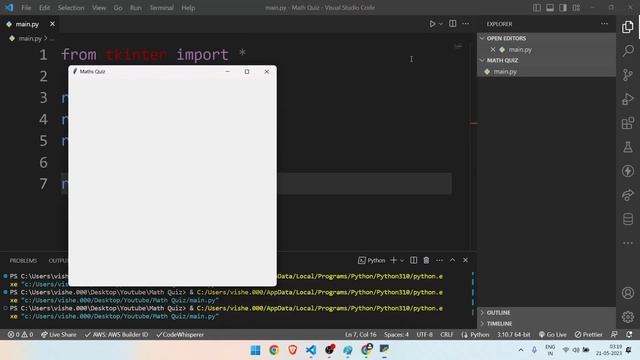The width and height of the screenshot is (640, 360).
Task: Expand the Timeline section
Action: click(x=499, y=324)
